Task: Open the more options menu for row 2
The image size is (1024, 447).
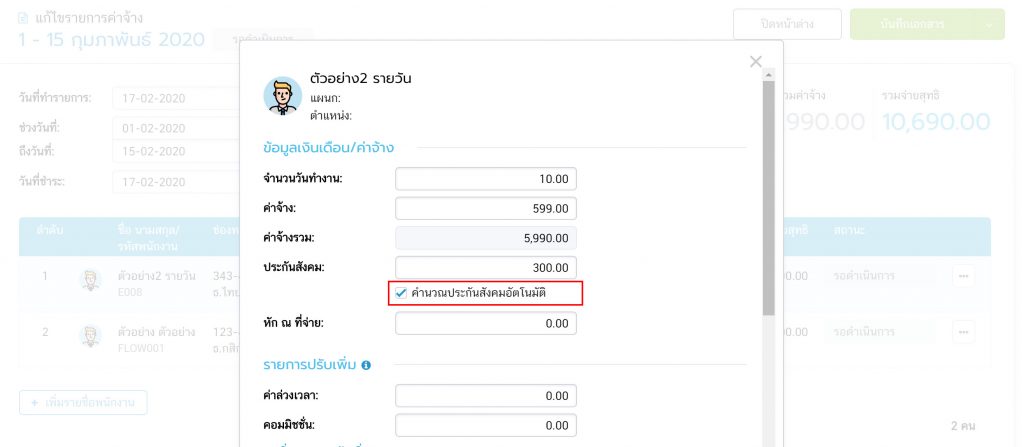Action: pos(963,333)
